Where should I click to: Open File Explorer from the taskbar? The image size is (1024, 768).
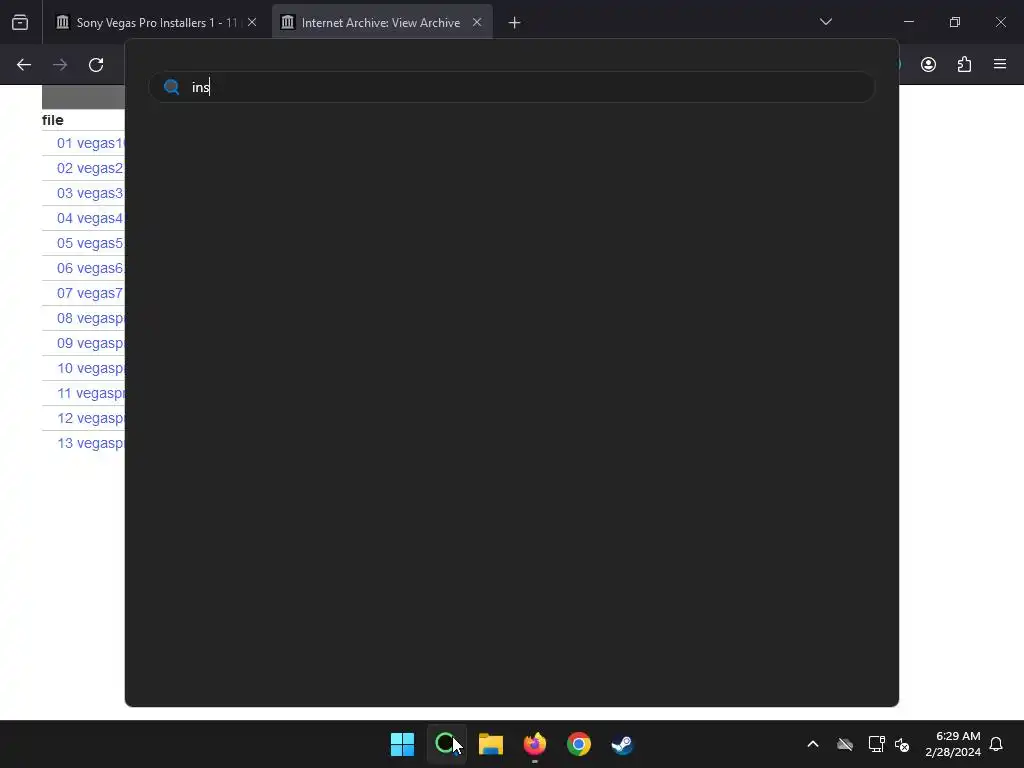pos(490,744)
